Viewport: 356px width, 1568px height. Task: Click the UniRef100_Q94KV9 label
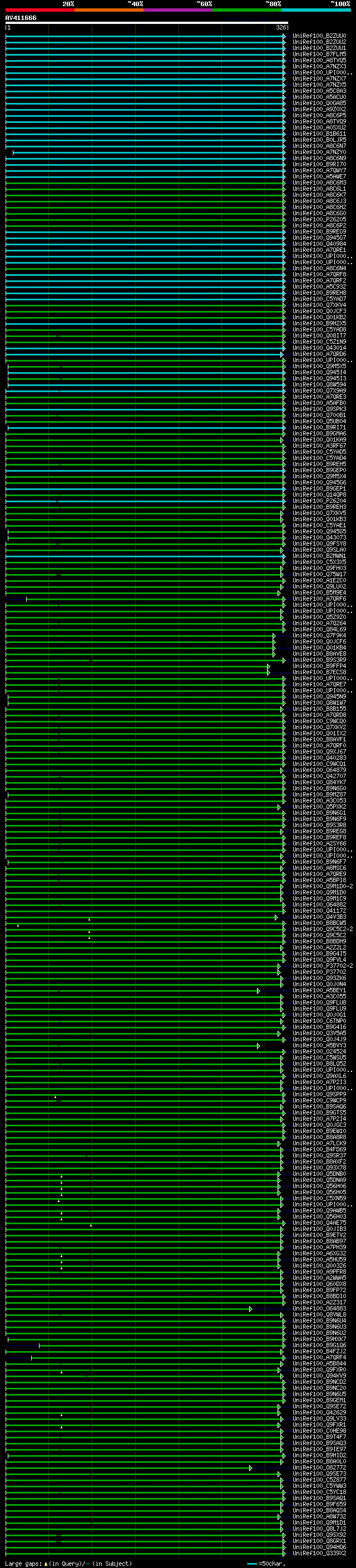point(319,1376)
